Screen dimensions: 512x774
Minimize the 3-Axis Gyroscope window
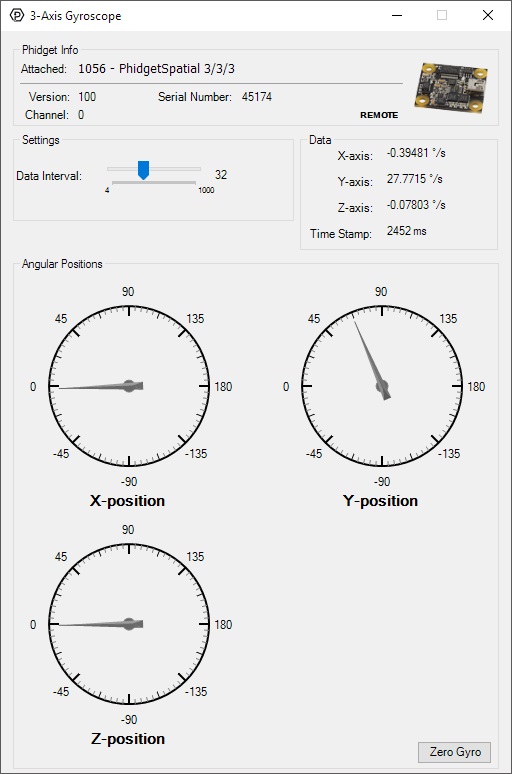pos(397,15)
